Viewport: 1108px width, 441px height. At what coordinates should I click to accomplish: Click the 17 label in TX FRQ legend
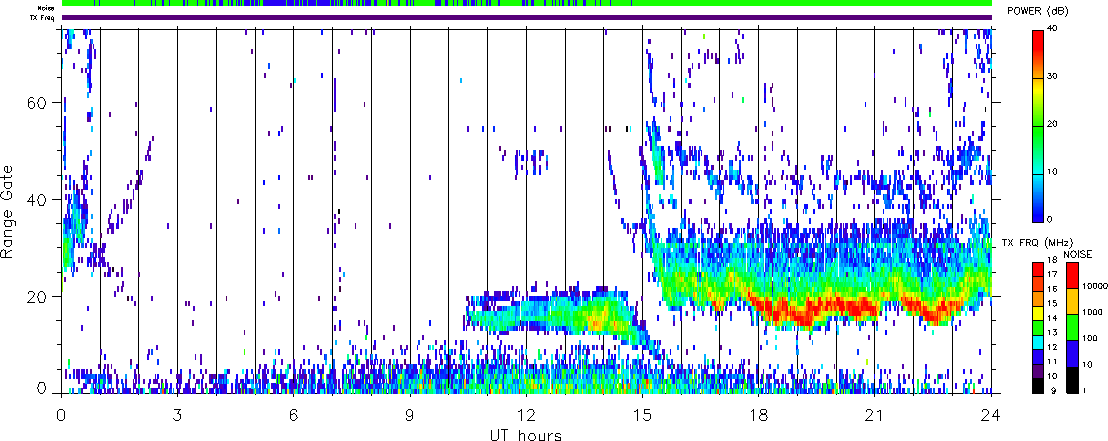click(x=1053, y=274)
